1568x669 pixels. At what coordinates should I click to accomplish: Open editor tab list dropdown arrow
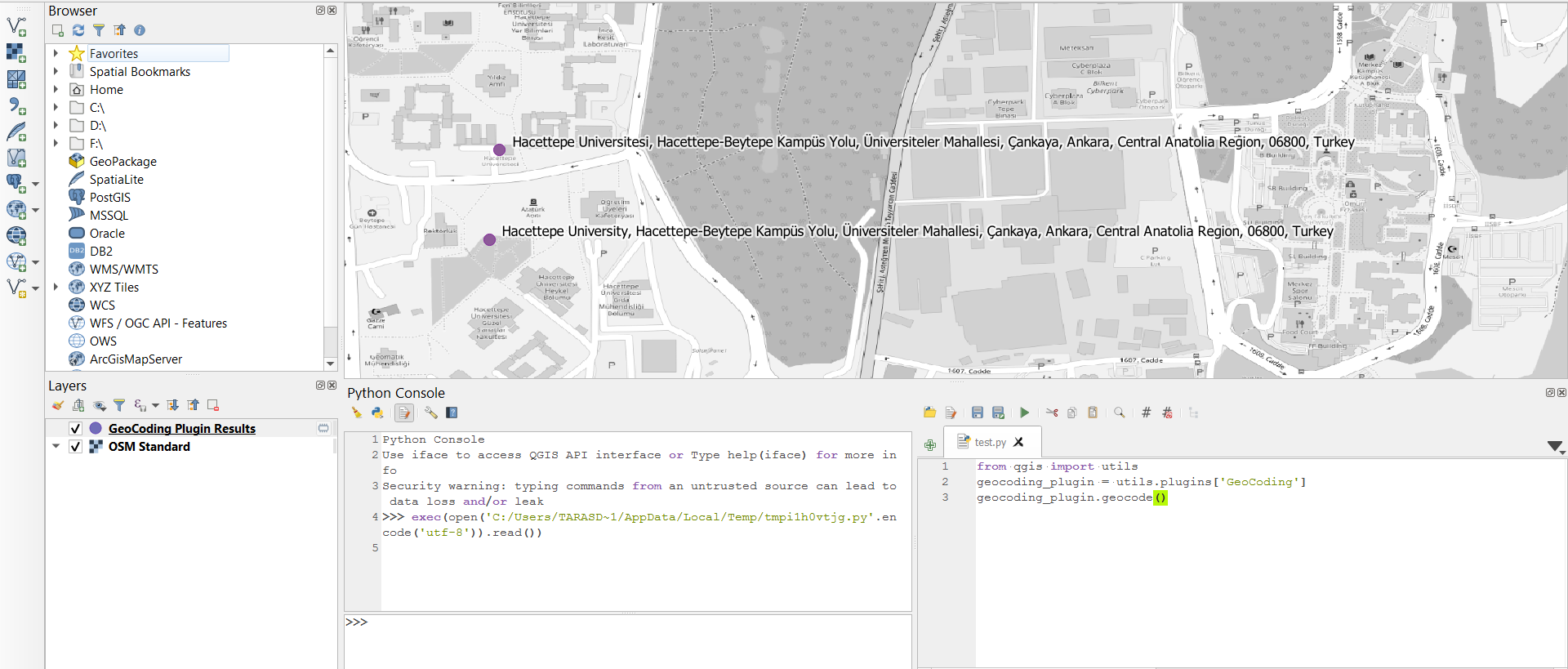tap(1555, 446)
